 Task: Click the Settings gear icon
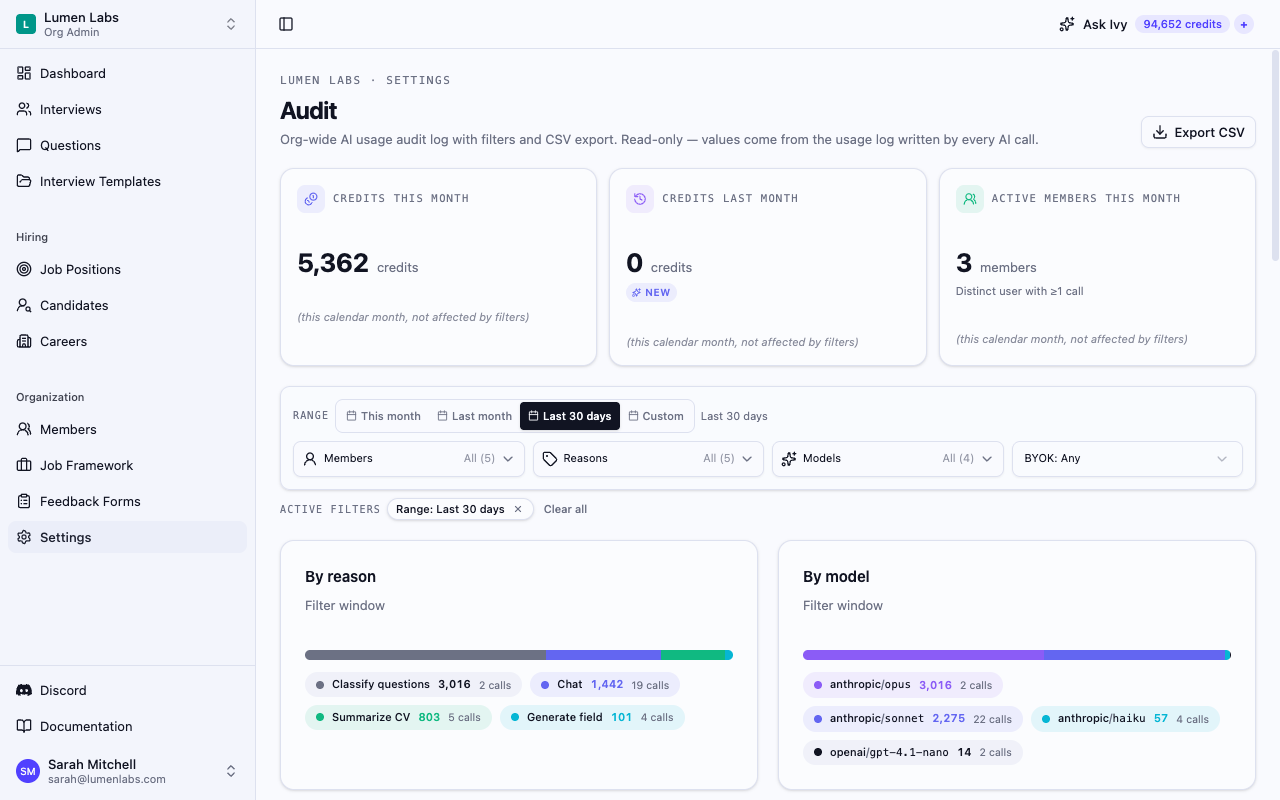pyautogui.click(x=24, y=537)
